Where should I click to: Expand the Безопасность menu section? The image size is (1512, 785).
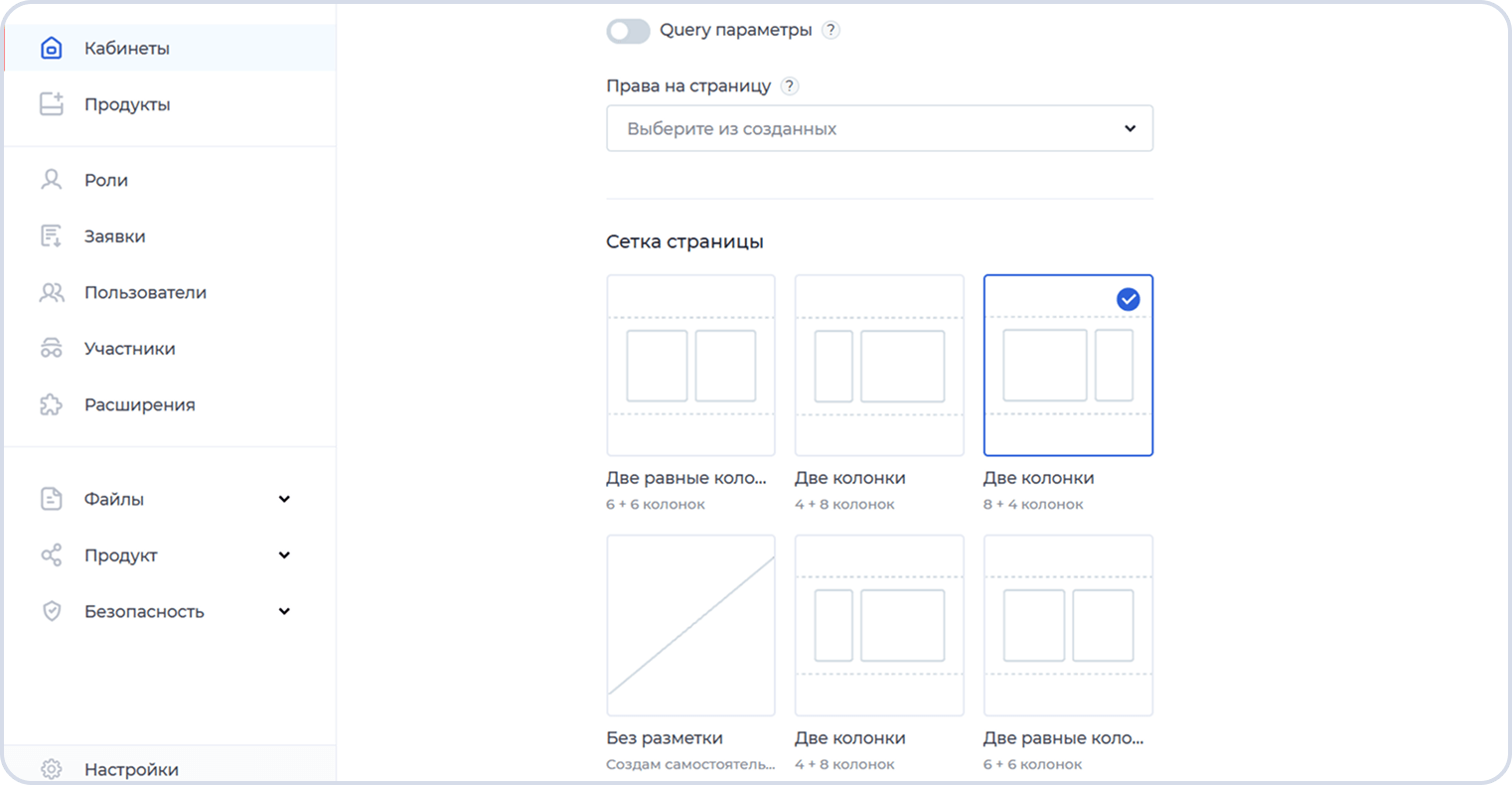pyautogui.click(x=284, y=611)
